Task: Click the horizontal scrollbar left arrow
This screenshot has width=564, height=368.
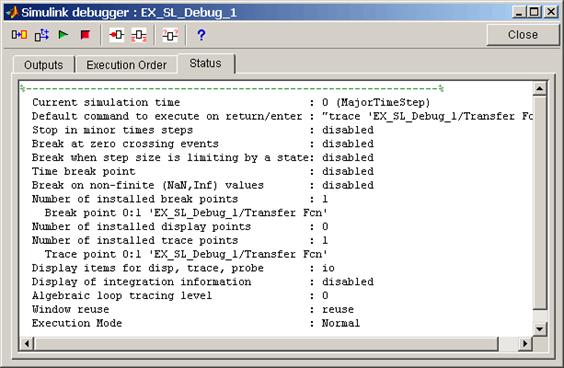Action: pyautogui.click(x=27, y=344)
